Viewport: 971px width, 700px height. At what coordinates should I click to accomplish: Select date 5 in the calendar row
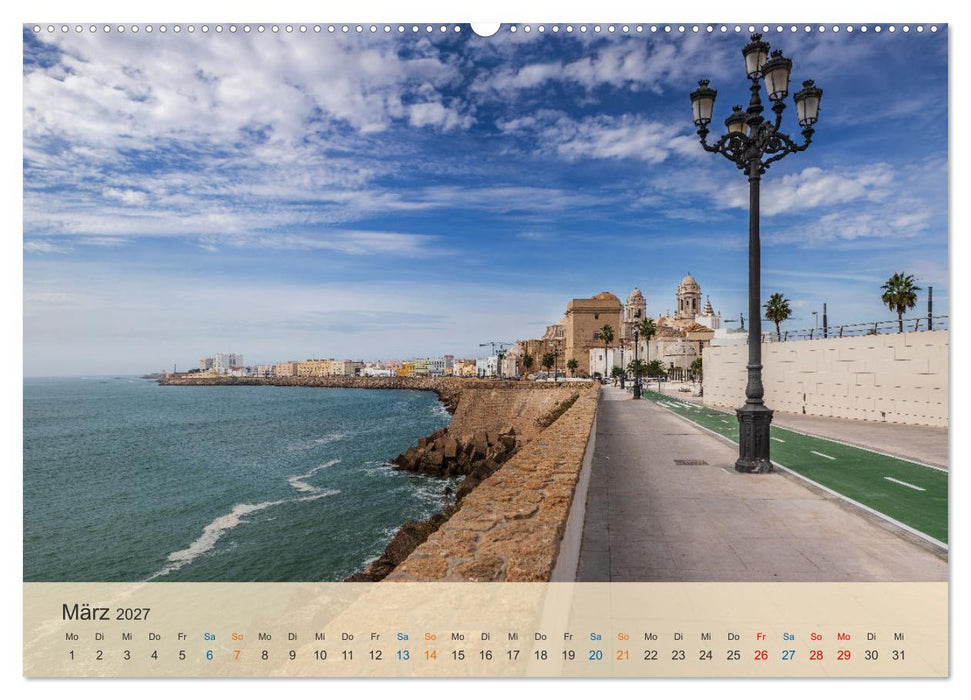click(x=182, y=655)
